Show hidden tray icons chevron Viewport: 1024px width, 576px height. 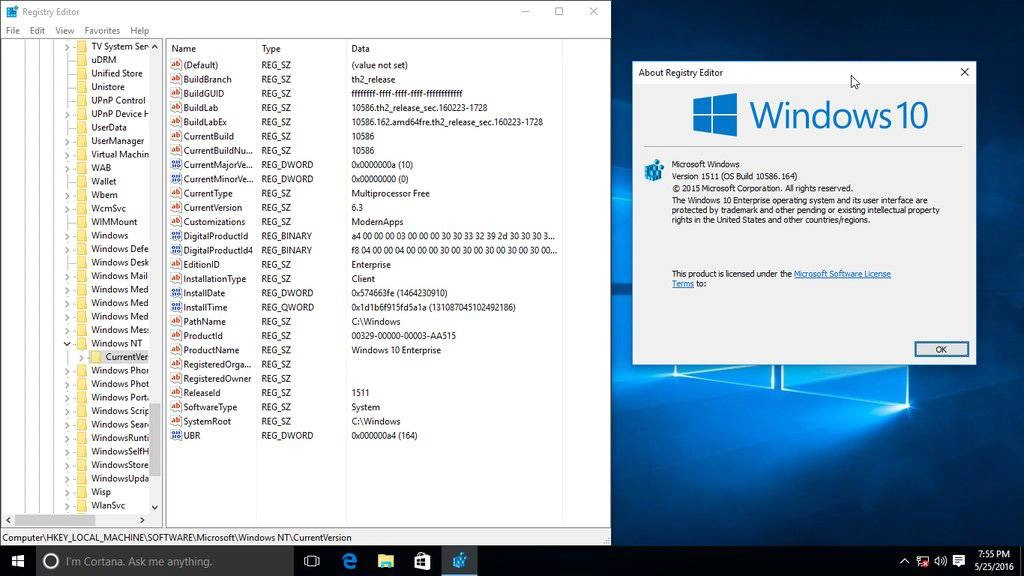tap(904, 561)
